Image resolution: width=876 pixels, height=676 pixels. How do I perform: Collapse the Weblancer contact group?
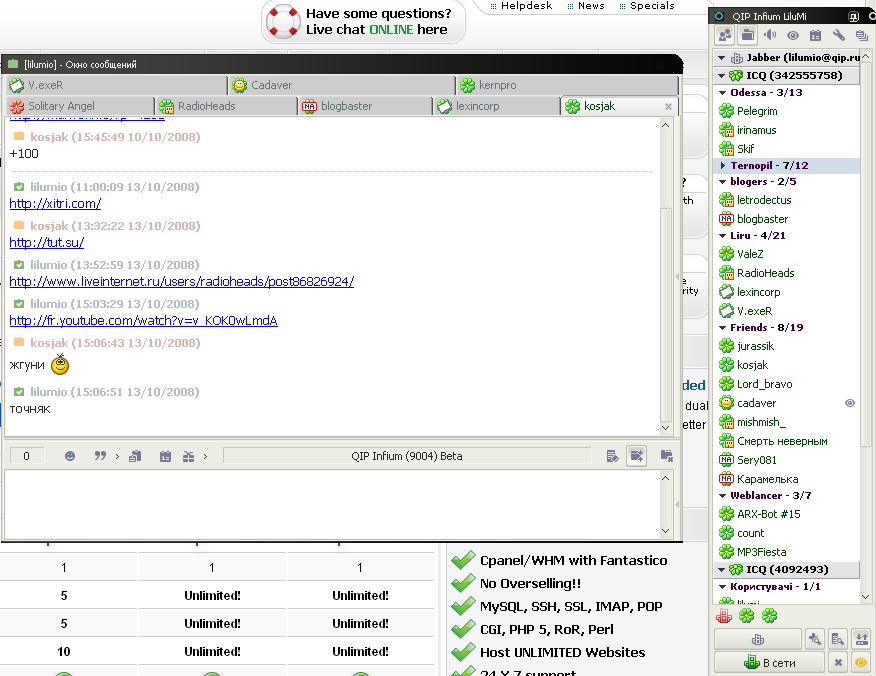coord(722,496)
